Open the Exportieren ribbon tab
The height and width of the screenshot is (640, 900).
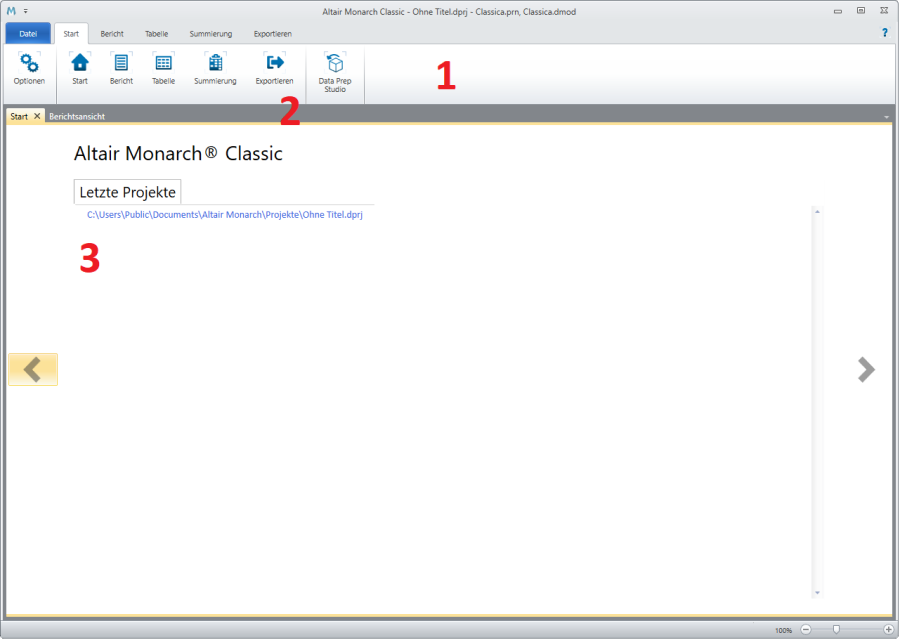(272, 34)
